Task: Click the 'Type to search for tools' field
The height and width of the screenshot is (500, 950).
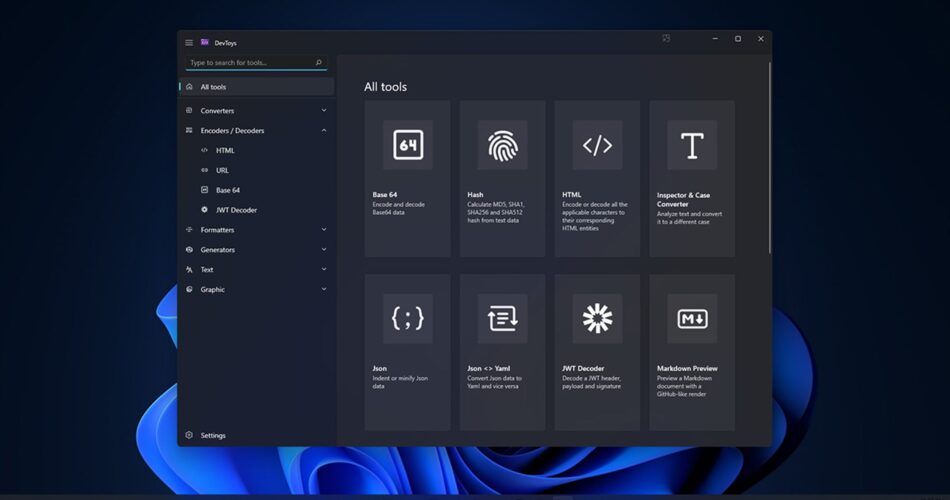Action: click(x=256, y=62)
